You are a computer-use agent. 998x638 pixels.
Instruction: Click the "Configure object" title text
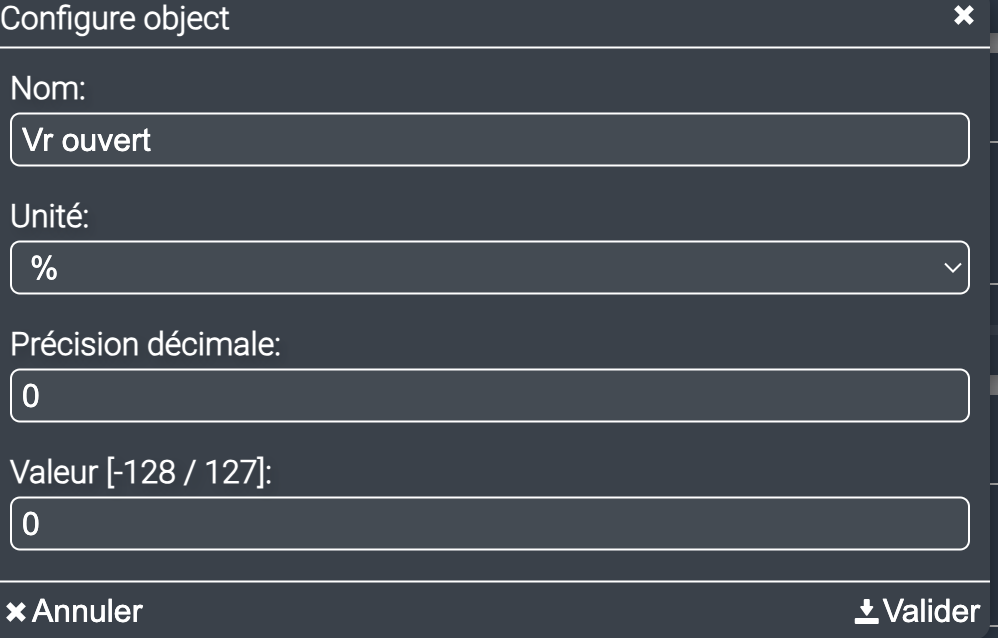[115, 18]
